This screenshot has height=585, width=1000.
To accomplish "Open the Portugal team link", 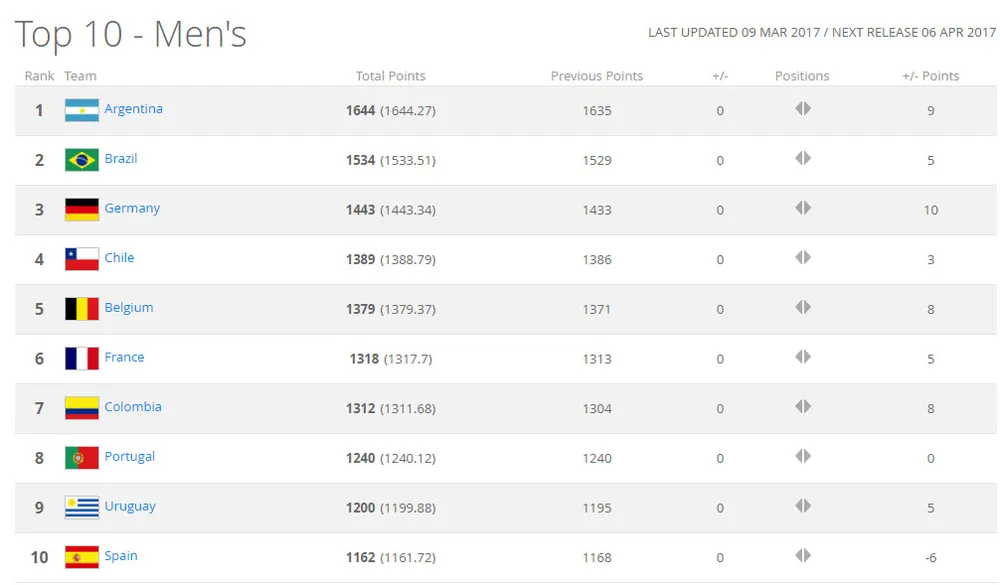I will (130, 456).
